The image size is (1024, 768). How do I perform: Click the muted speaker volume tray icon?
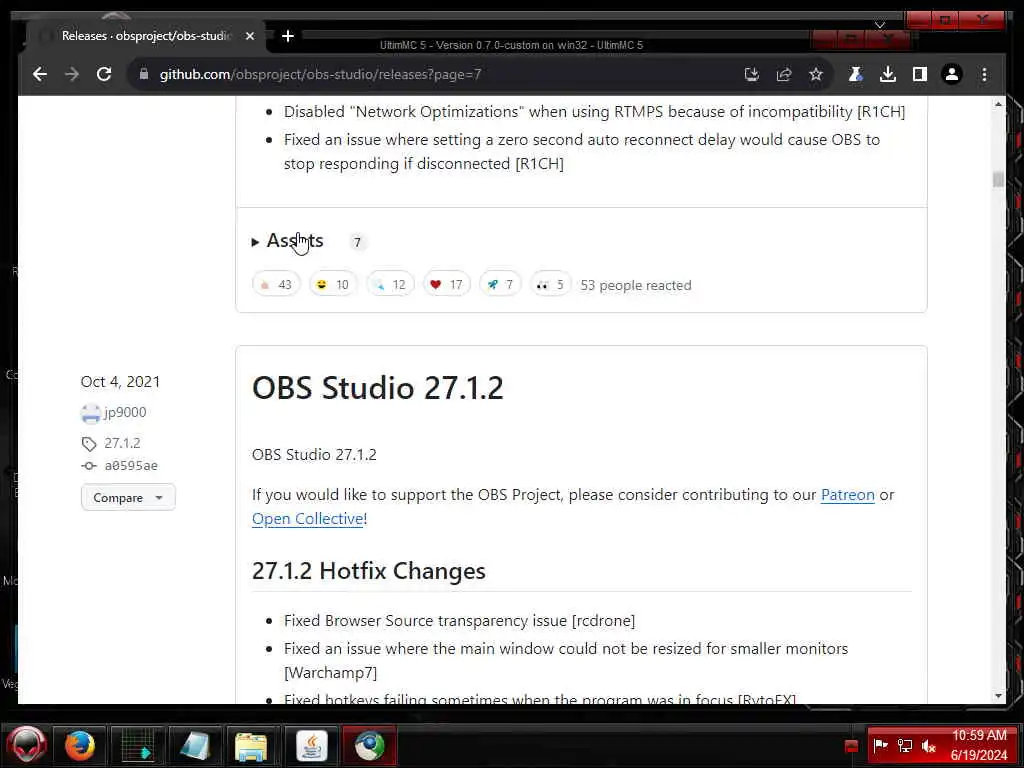[929, 745]
